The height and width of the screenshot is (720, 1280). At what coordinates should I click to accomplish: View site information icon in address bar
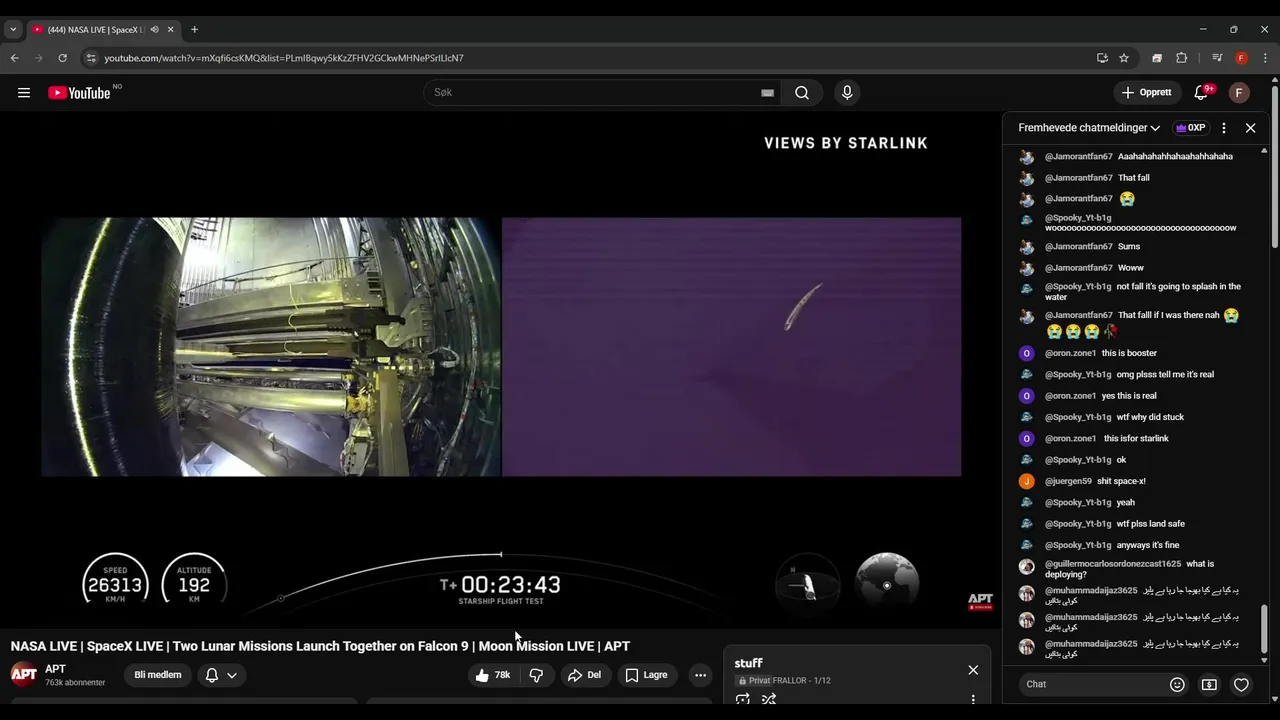click(x=91, y=58)
